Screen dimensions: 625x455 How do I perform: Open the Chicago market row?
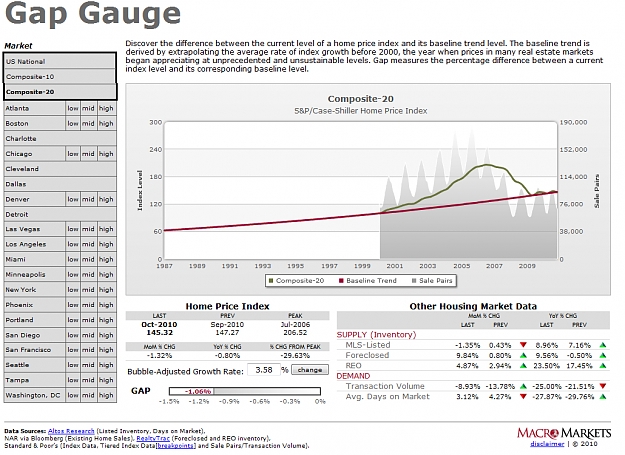(35, 154)
